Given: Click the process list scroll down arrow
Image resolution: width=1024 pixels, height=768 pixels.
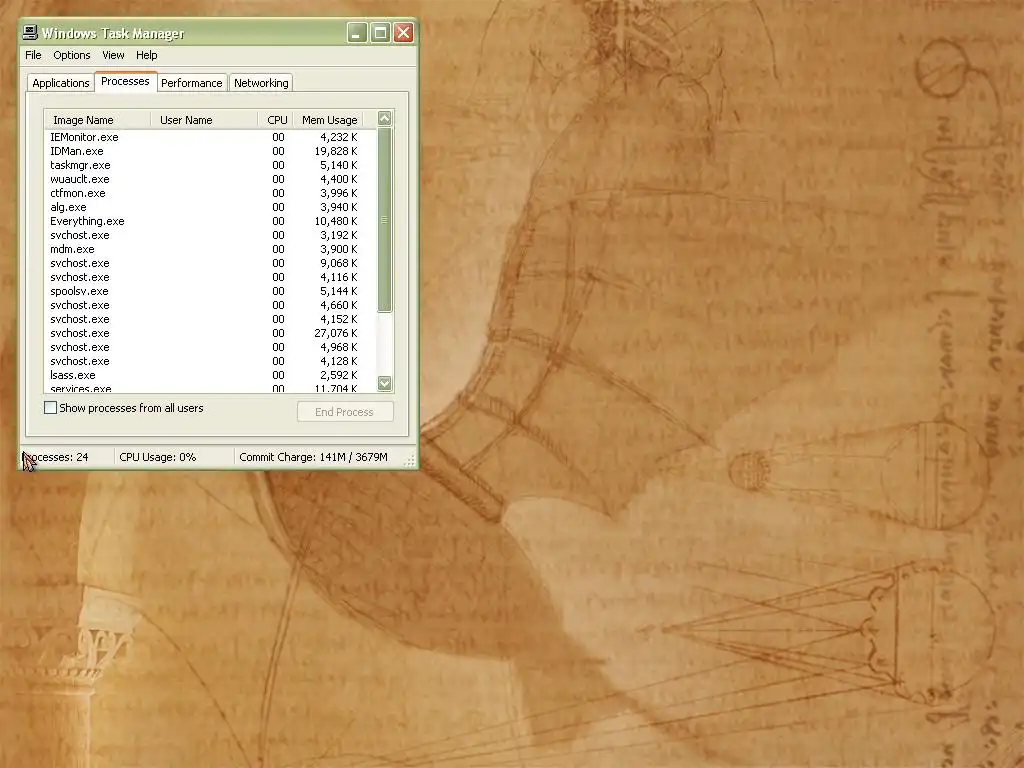Looking at the screenshot, I should (385, 383).
